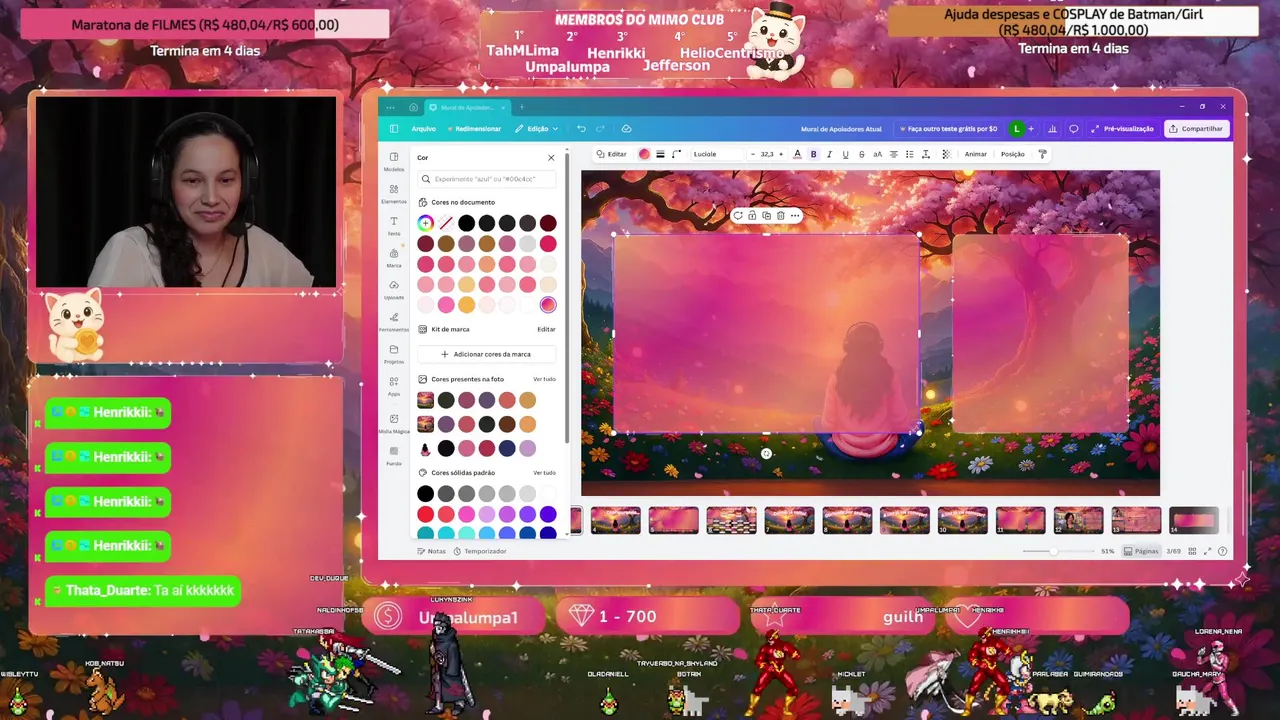Screen dimensions: 1280x720
Task: Open the transparency checkerboard icon
Action: (946, 154)
